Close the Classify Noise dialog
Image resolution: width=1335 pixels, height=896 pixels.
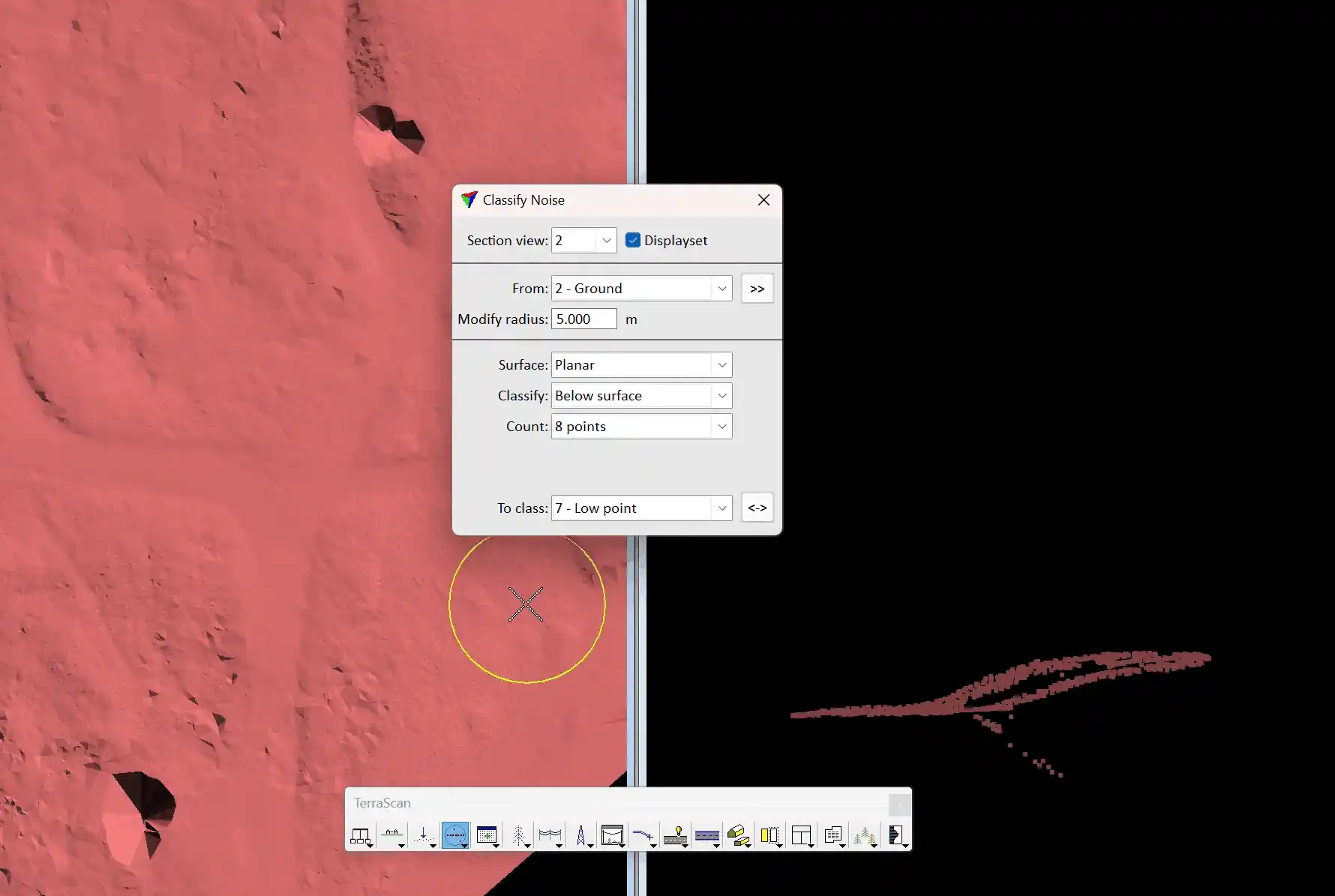point(763,200)
